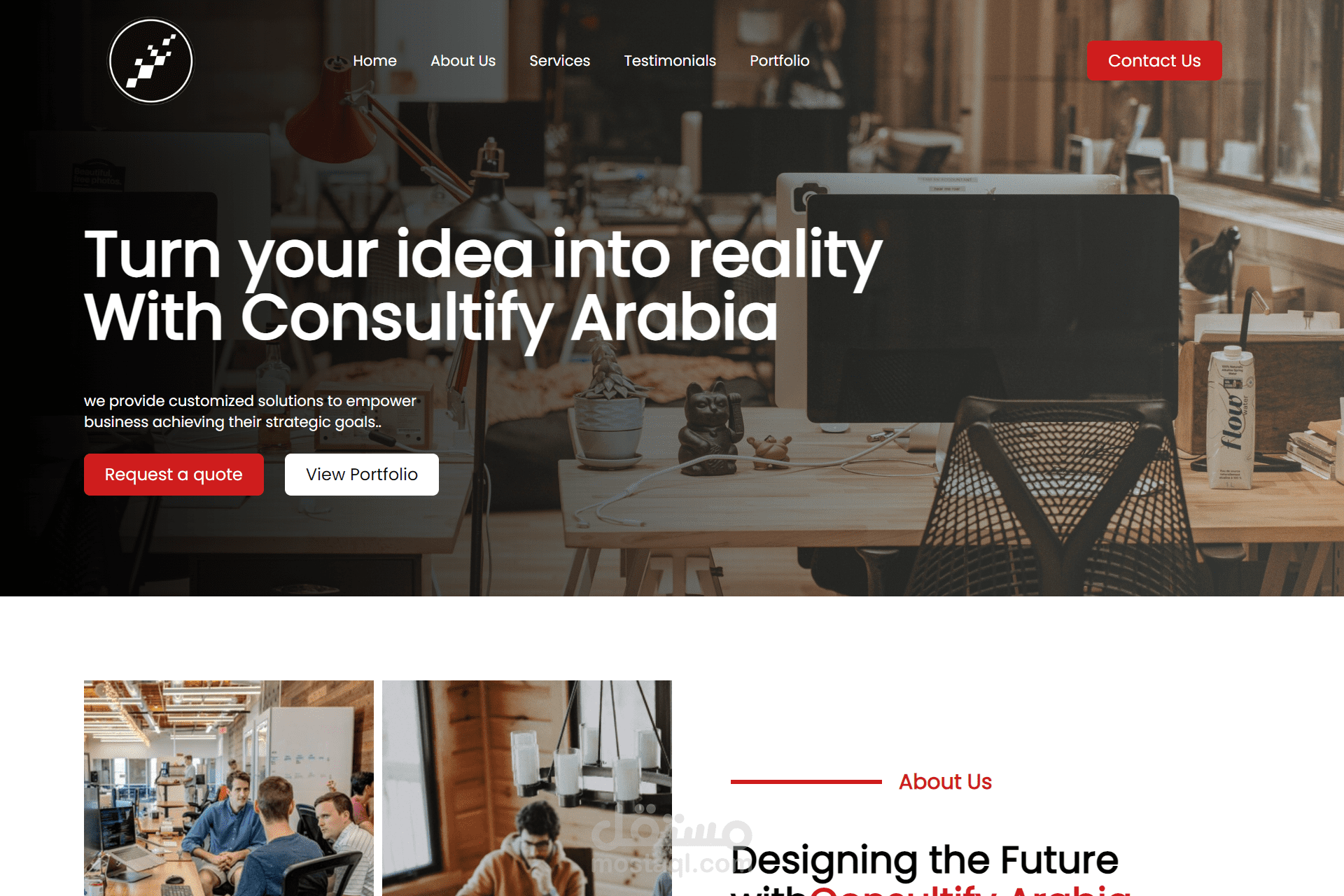Select the Testimonials menu item
Image resolution: width=1344 pixels, height=896 pixels.
coord(669,61)
